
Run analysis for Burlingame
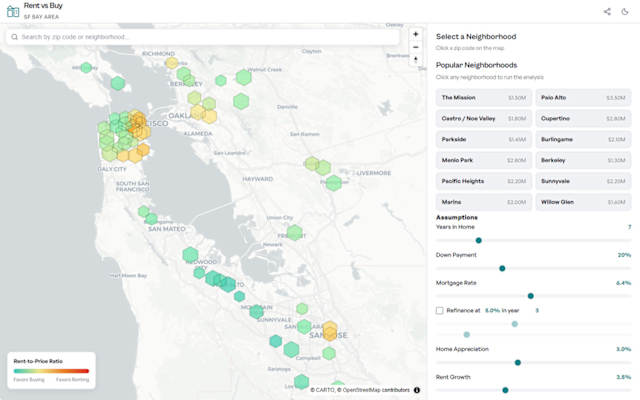[x=583, y=140]
